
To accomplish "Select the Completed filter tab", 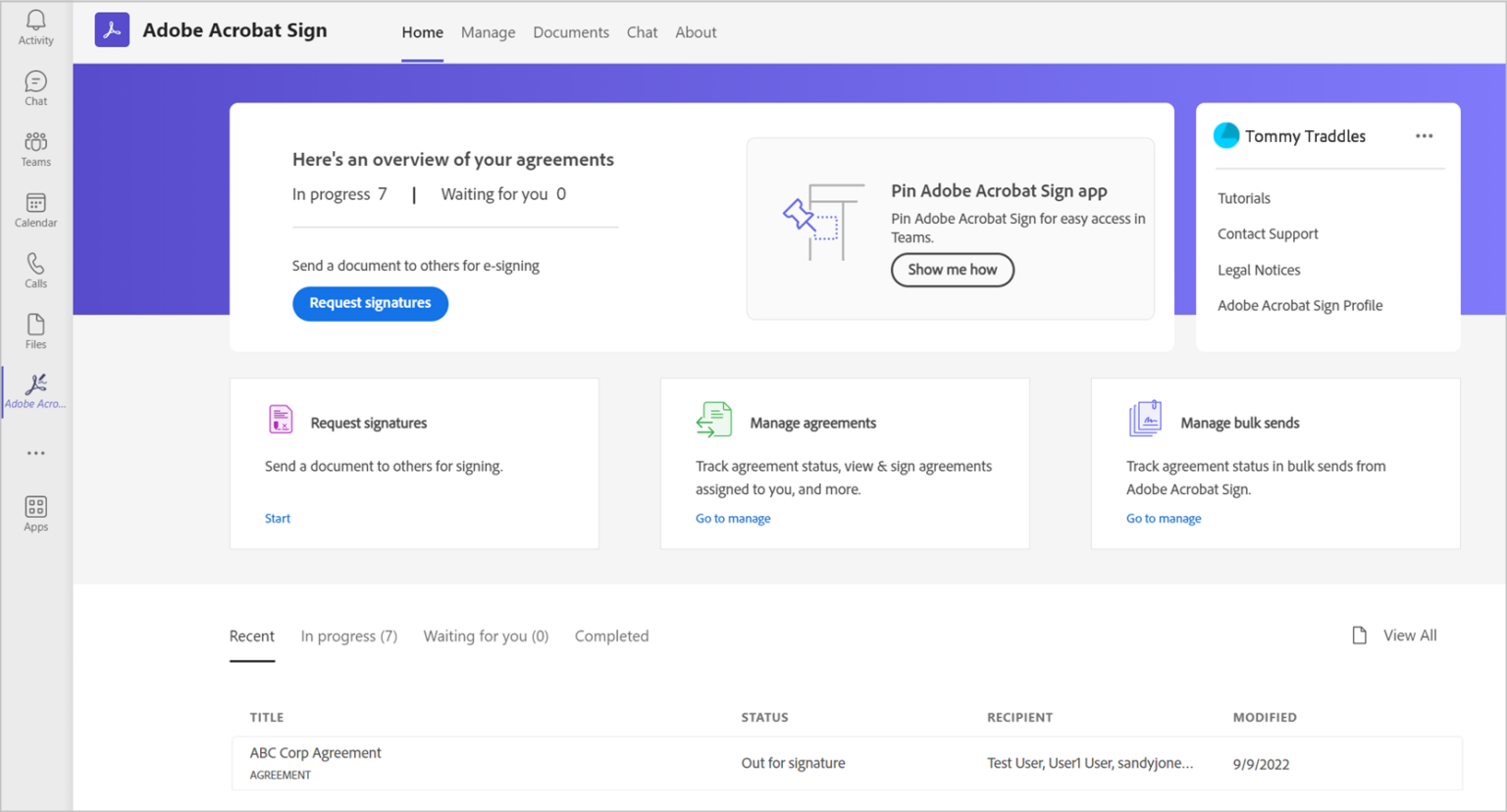I will [611, 635].
